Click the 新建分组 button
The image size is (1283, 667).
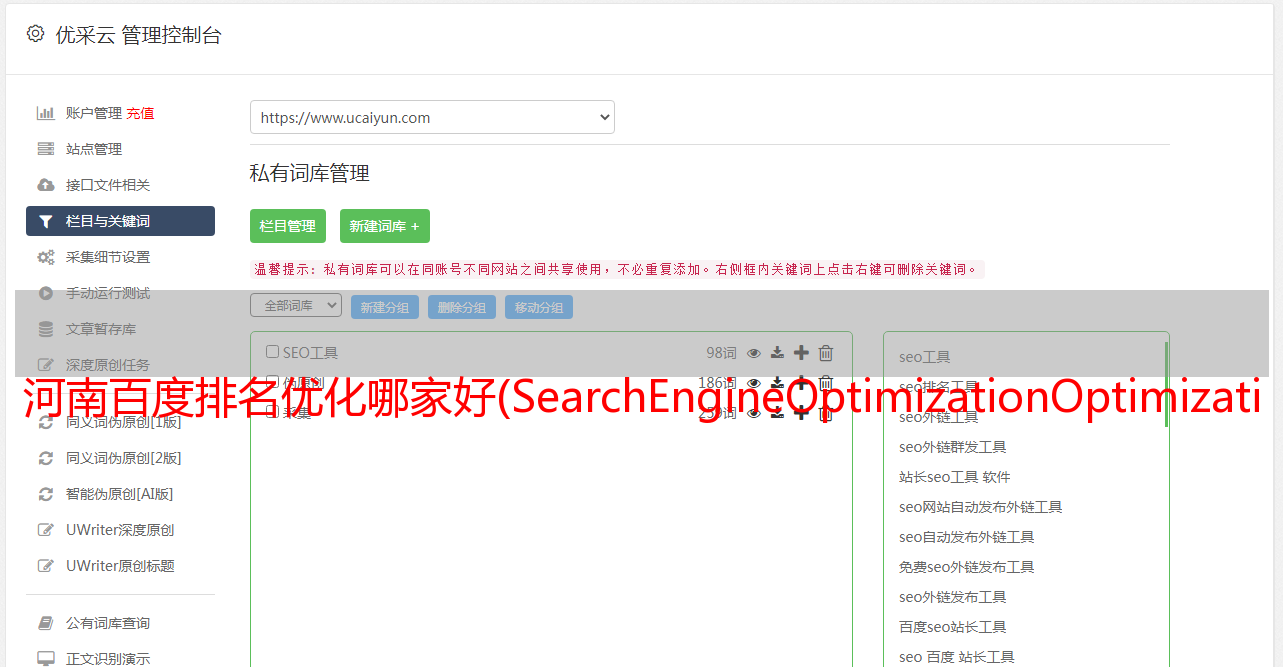(385, 307)
